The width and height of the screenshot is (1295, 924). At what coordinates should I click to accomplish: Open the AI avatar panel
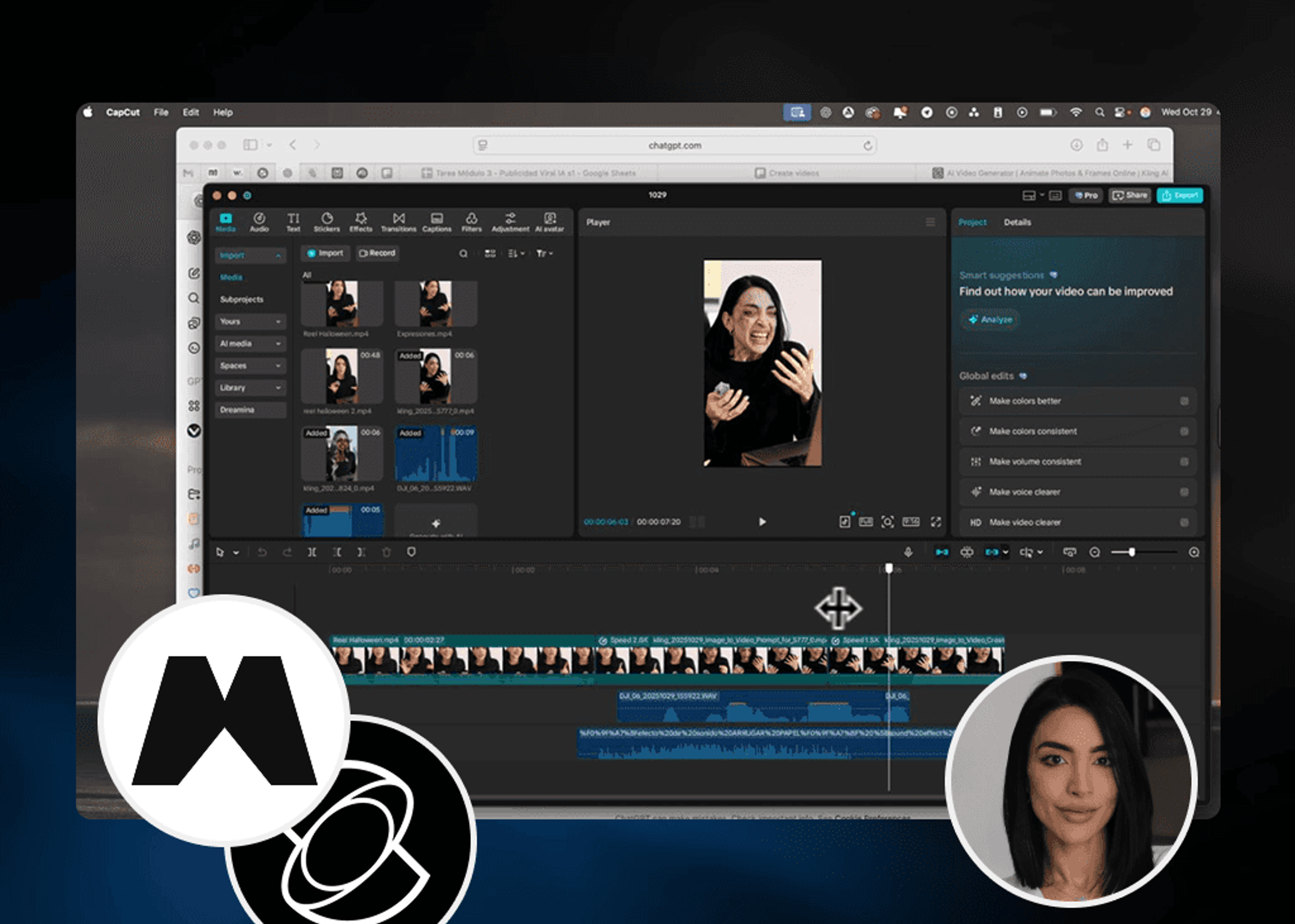coord(549,222)
